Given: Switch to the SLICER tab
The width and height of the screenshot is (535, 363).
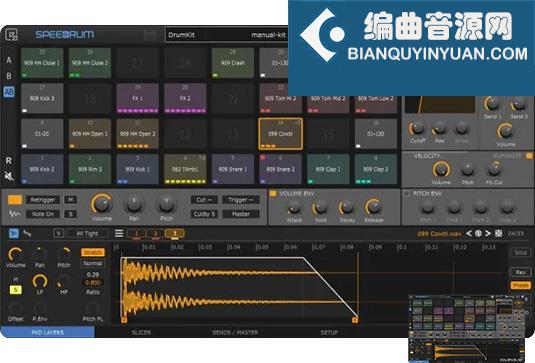Looking at the screenshot, I should (x=141, y=332).
